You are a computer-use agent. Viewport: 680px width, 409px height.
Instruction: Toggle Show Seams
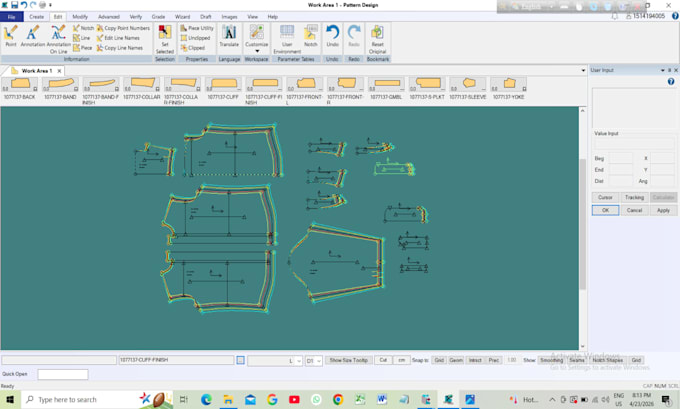pyautogui.click(x=576, y=360)
